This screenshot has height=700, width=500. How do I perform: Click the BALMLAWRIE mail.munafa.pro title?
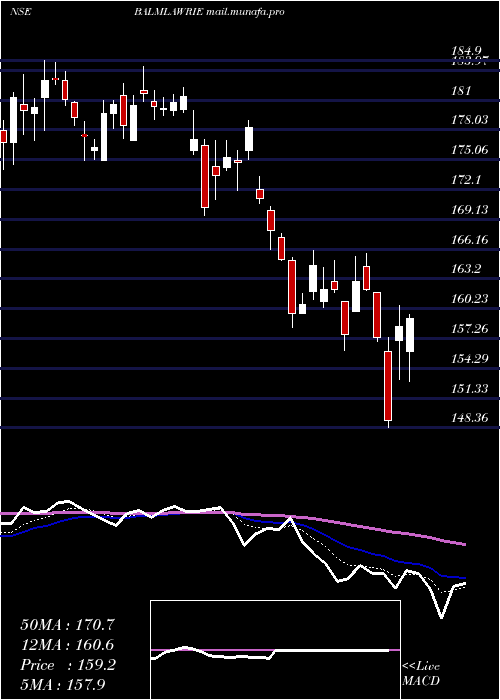pyautogui.click(x=209, y=12)
